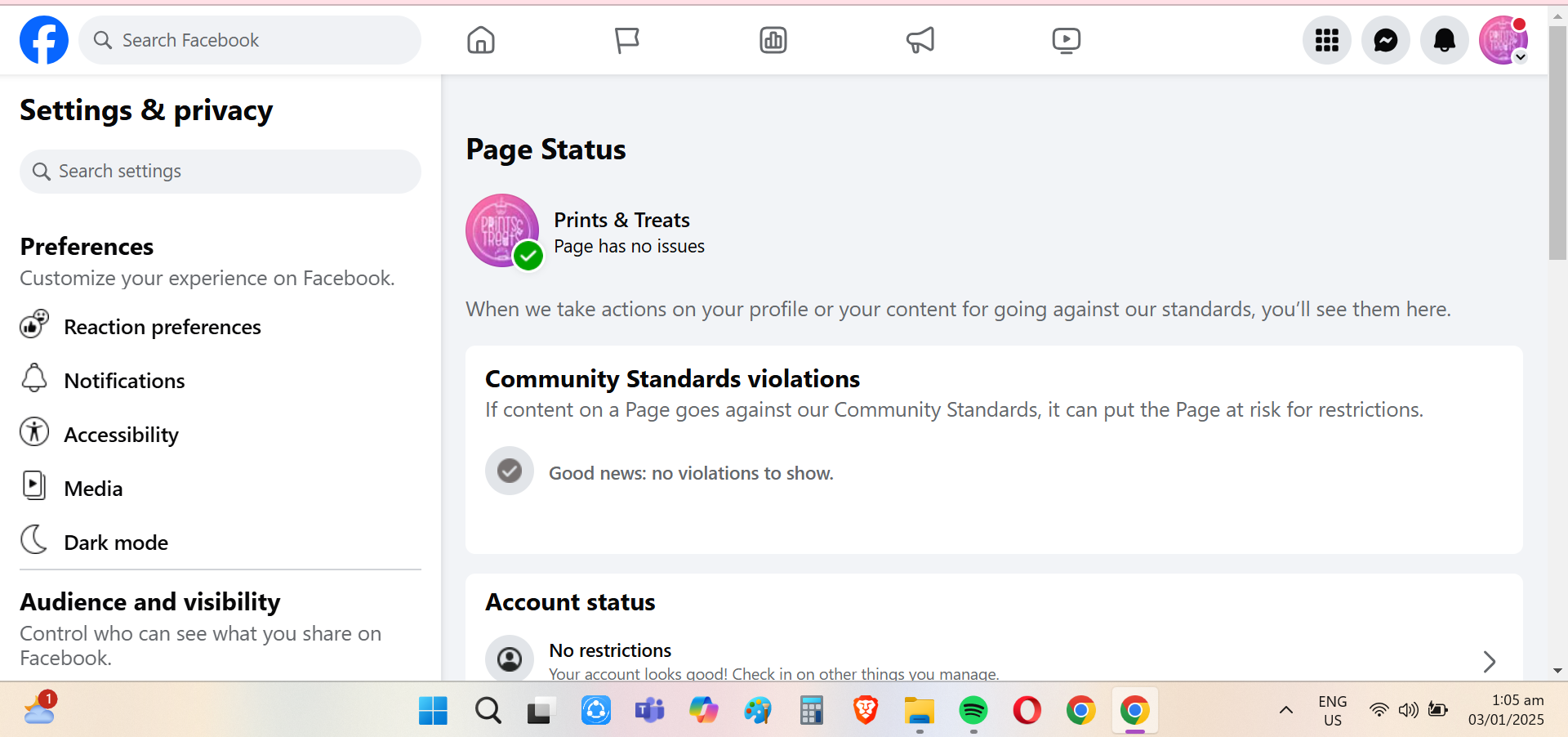Open Accessibility settings
The image size is (1568, 737).
click(121, 435)
